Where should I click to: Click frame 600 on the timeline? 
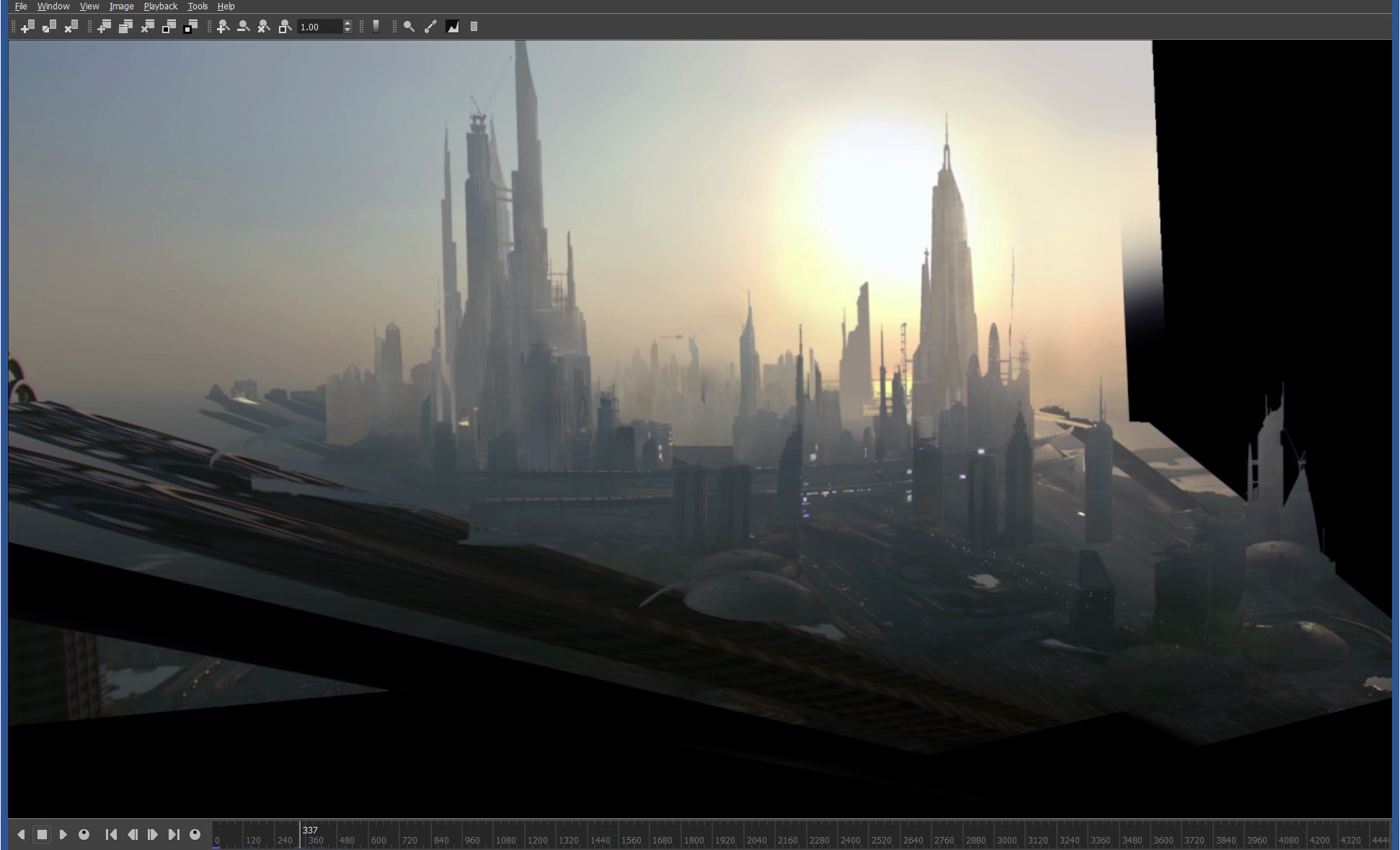378,840
